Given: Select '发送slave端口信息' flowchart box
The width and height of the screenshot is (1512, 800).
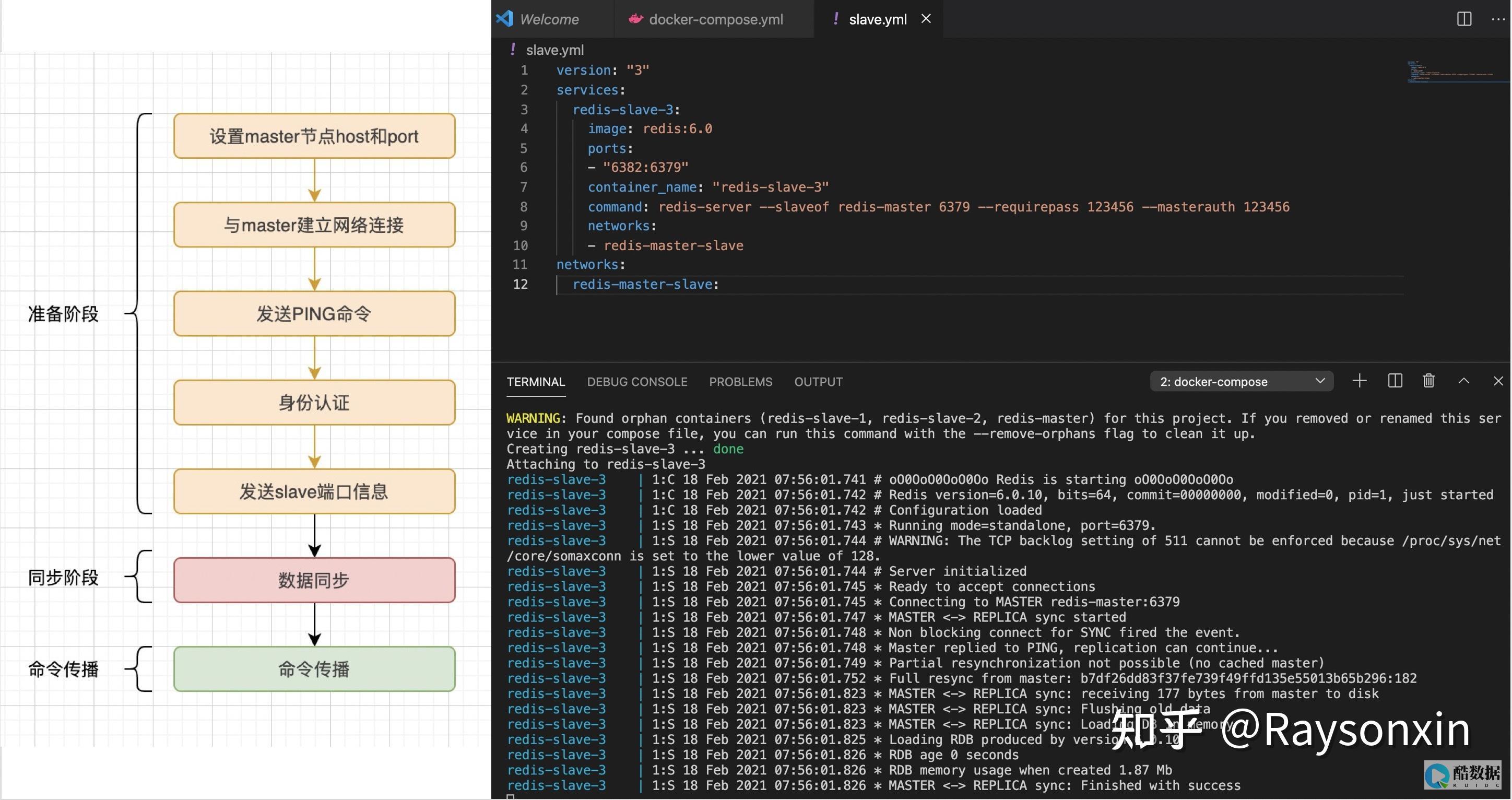Looking at the screenshot, I should pyautogui.click(x=314, y=491).
